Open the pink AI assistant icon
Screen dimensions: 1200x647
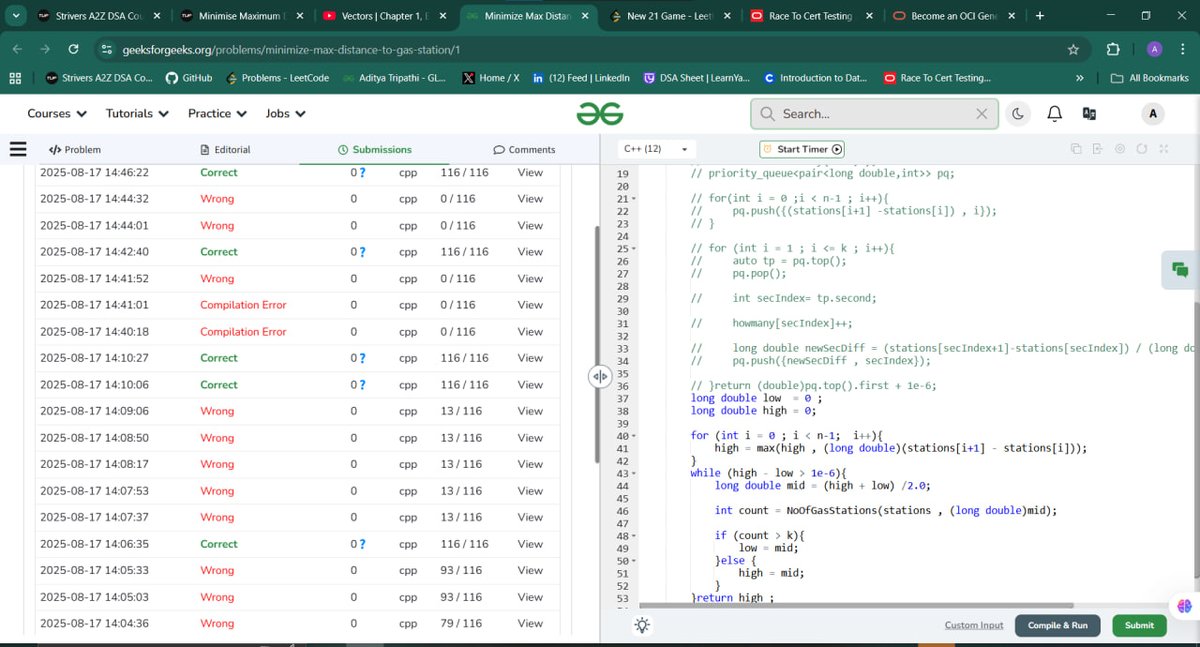(1184, 606)
